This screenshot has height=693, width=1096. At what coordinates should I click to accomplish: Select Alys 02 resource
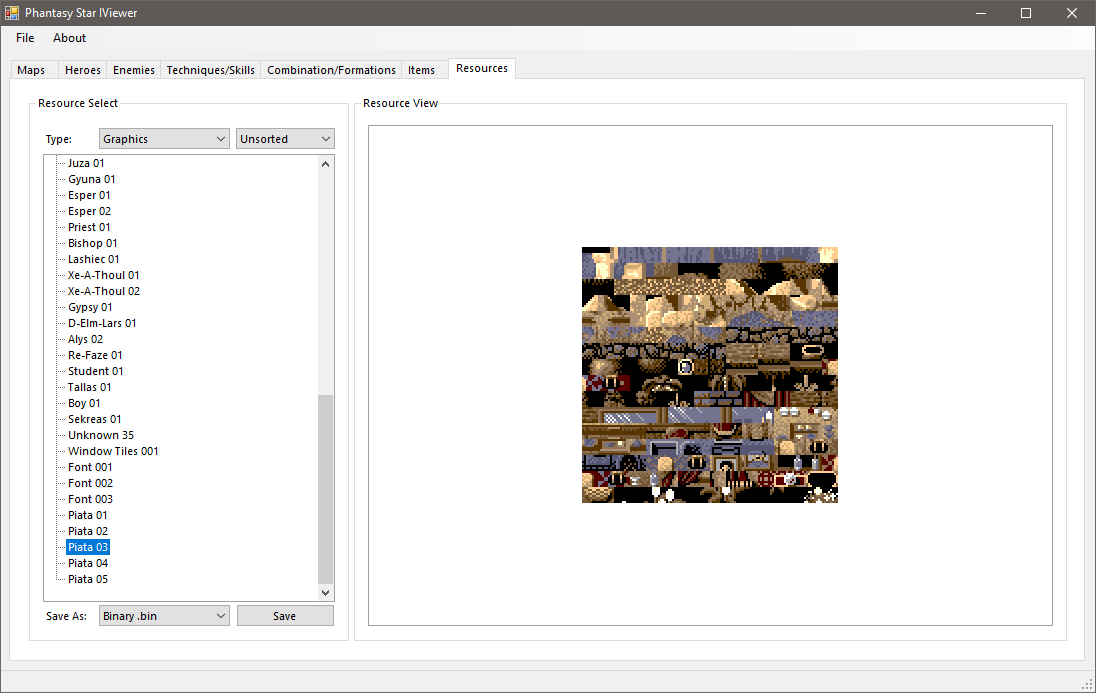(x=85, y=339)
